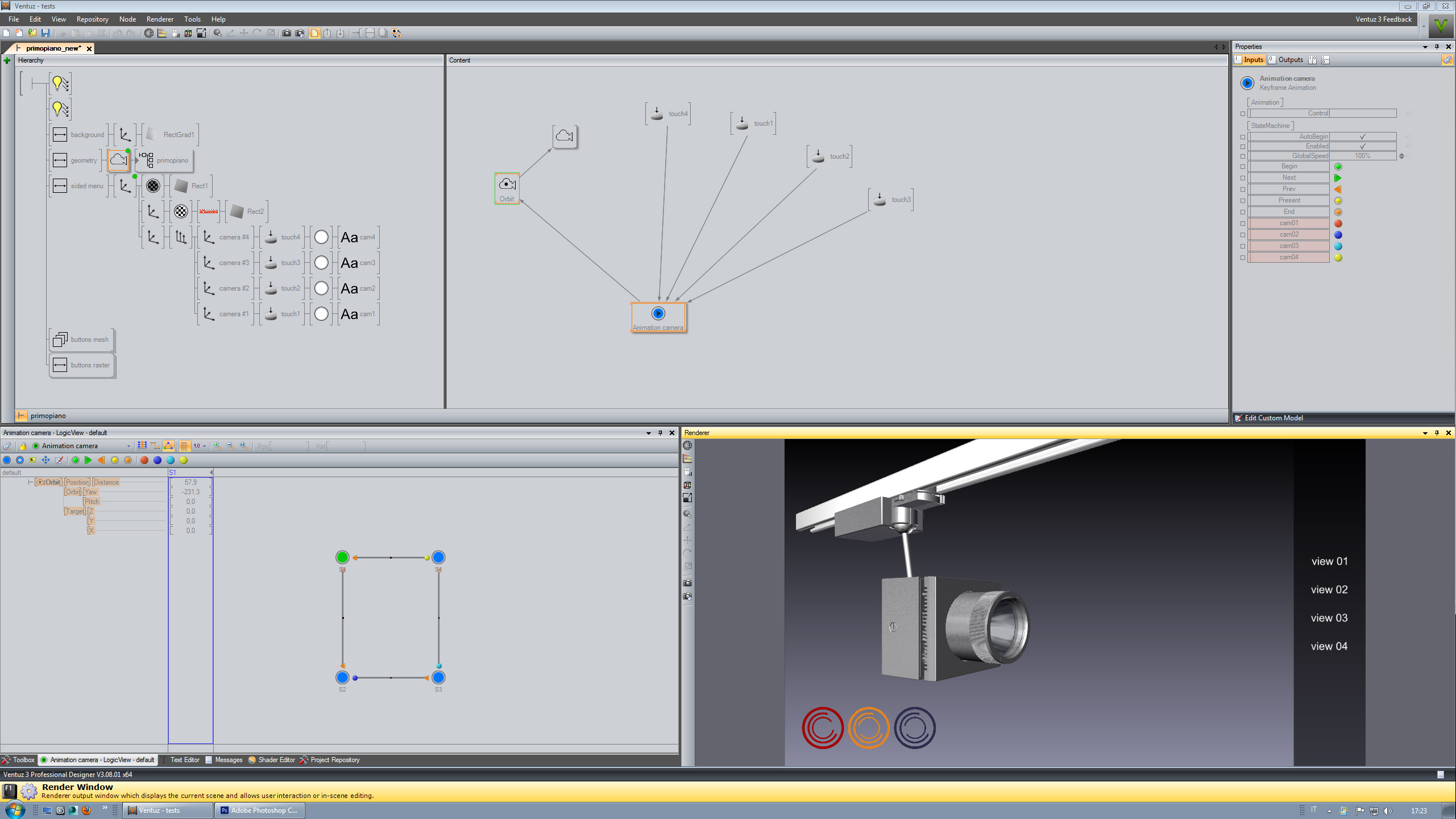The image size is (1456, 819).
Task: Click the zoom-in magnifier in LogicView toolbar
Action: click(218, 446)
